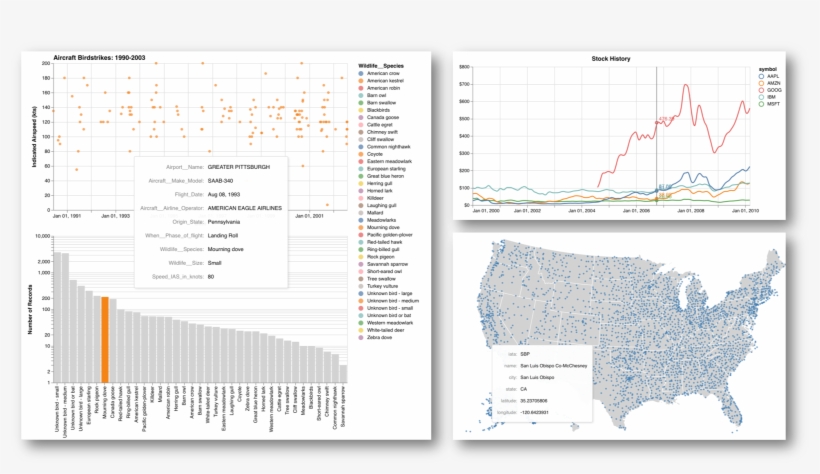Click the IBM legend circle icon
This screenshot has width=820, height=474.
coord(761,97)
